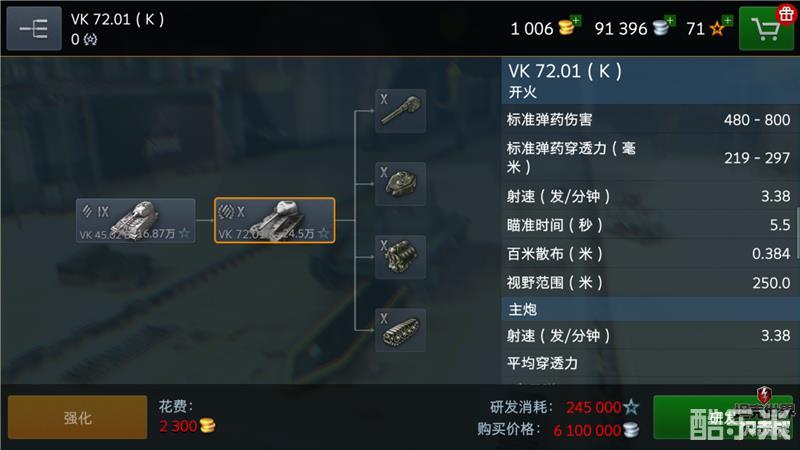Click the 标准弹药伤害 damage stat row

[648, 120]
